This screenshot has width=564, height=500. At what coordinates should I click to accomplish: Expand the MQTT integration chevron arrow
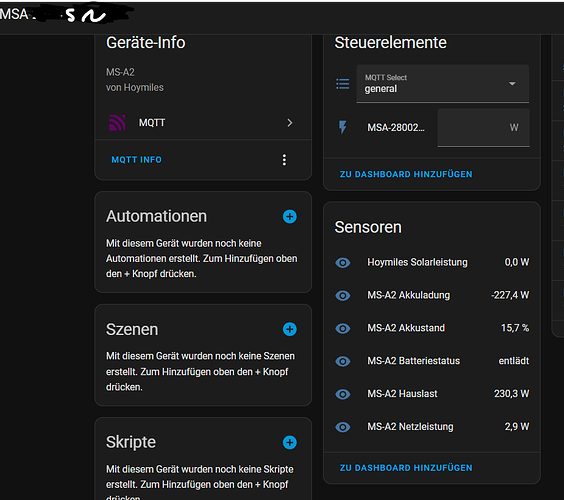point(290,123)
